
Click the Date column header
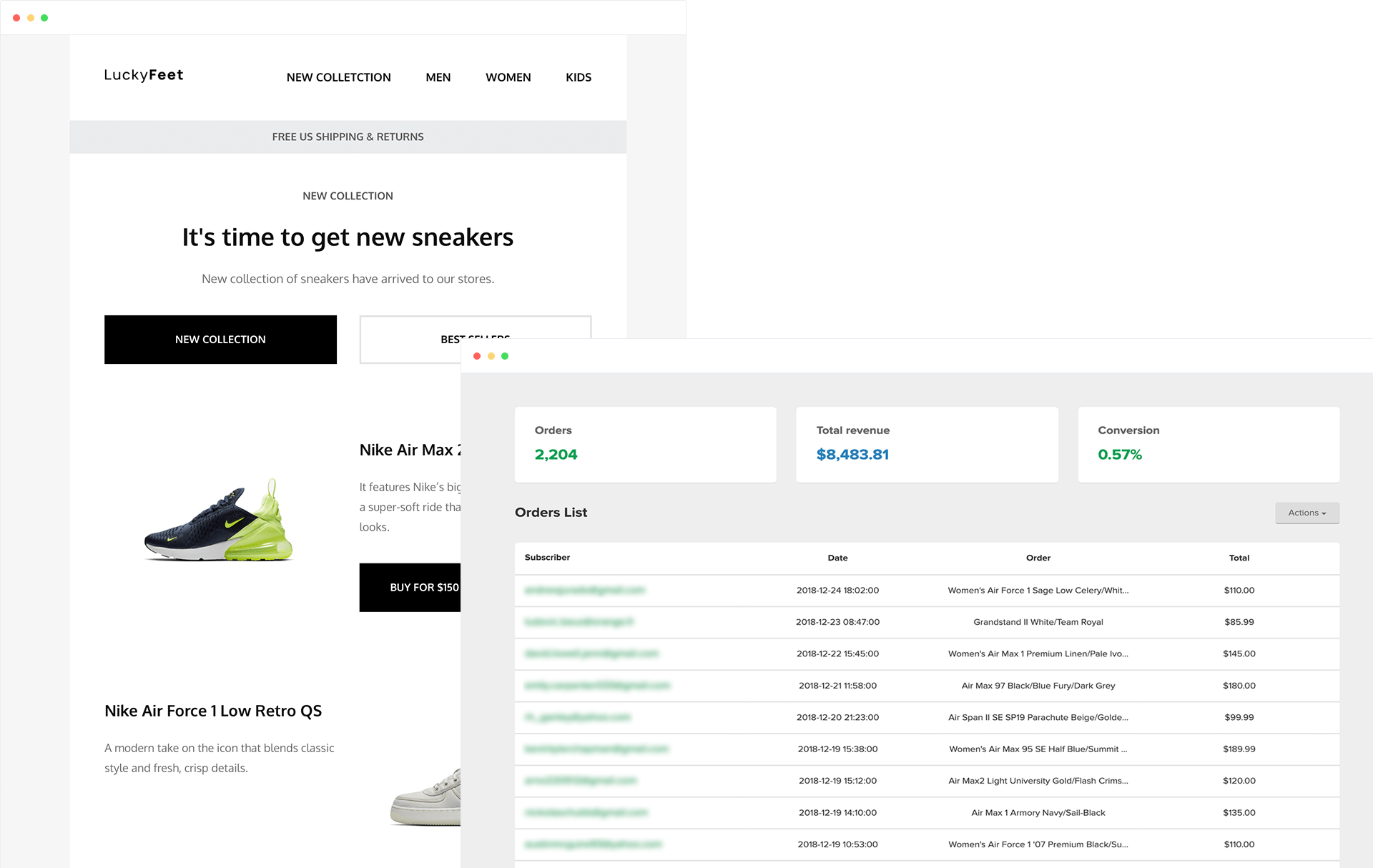click(837, 558)
